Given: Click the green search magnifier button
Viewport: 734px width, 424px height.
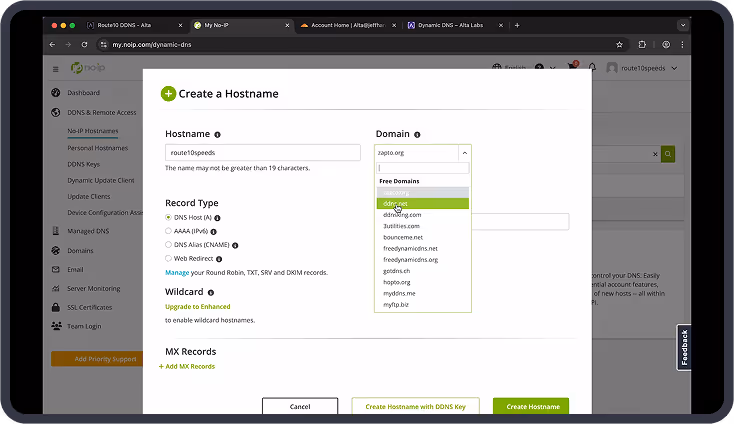Looking at the screenshot, I should click(668, 154).
